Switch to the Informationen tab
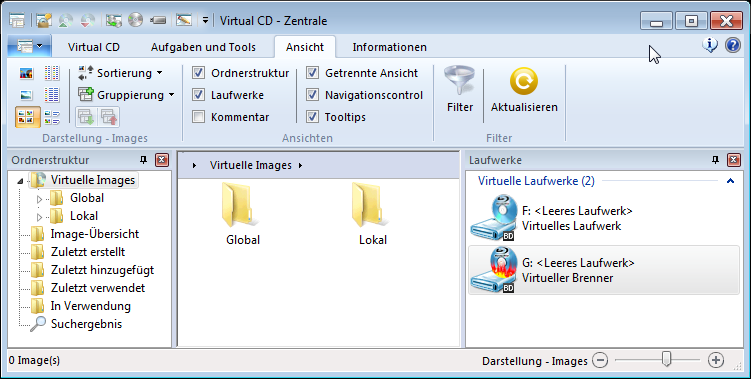This screenshot has width=751, height=379. pos(389,47)
